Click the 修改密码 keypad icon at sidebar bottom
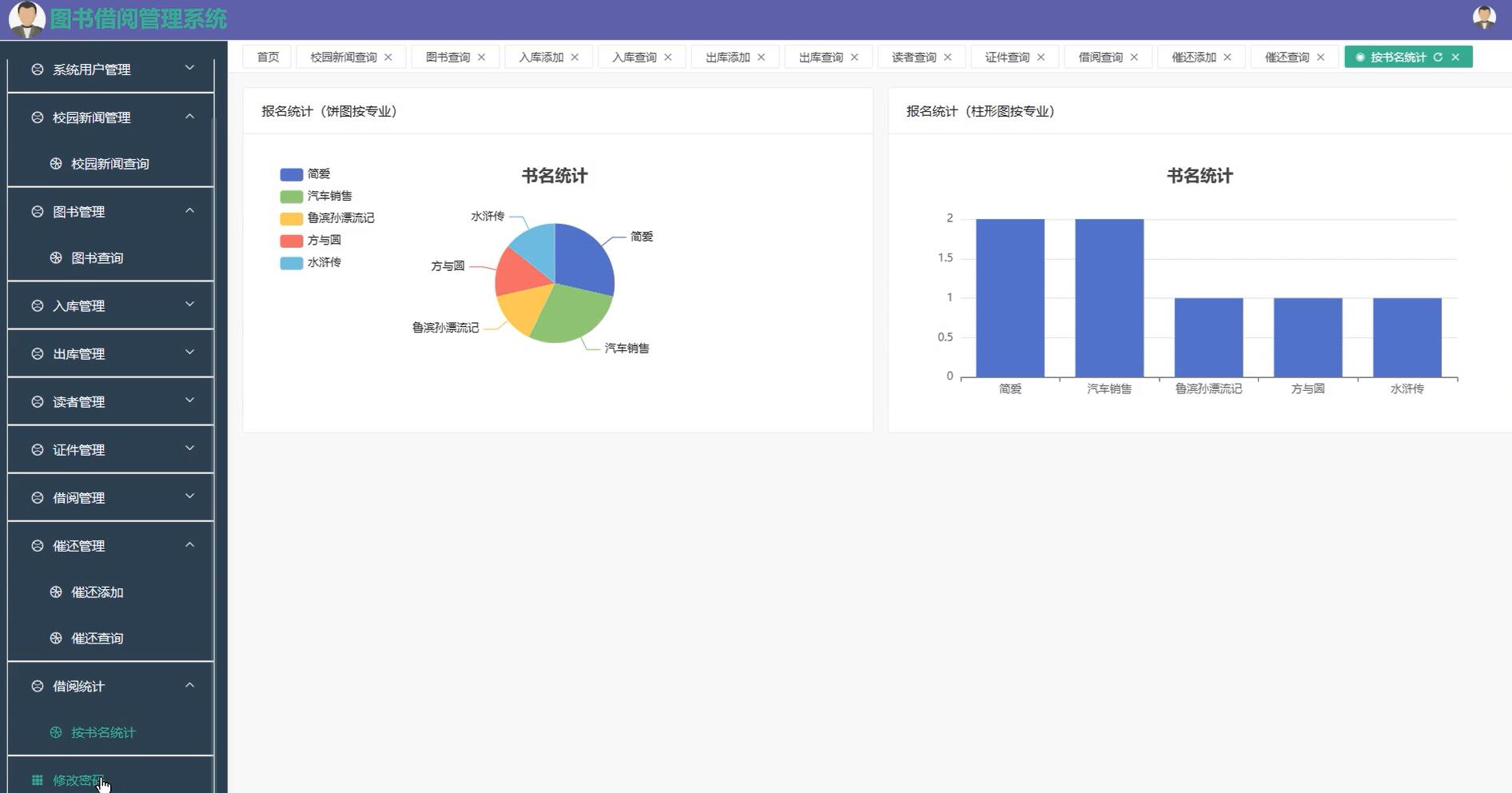 tap(36, 780)
